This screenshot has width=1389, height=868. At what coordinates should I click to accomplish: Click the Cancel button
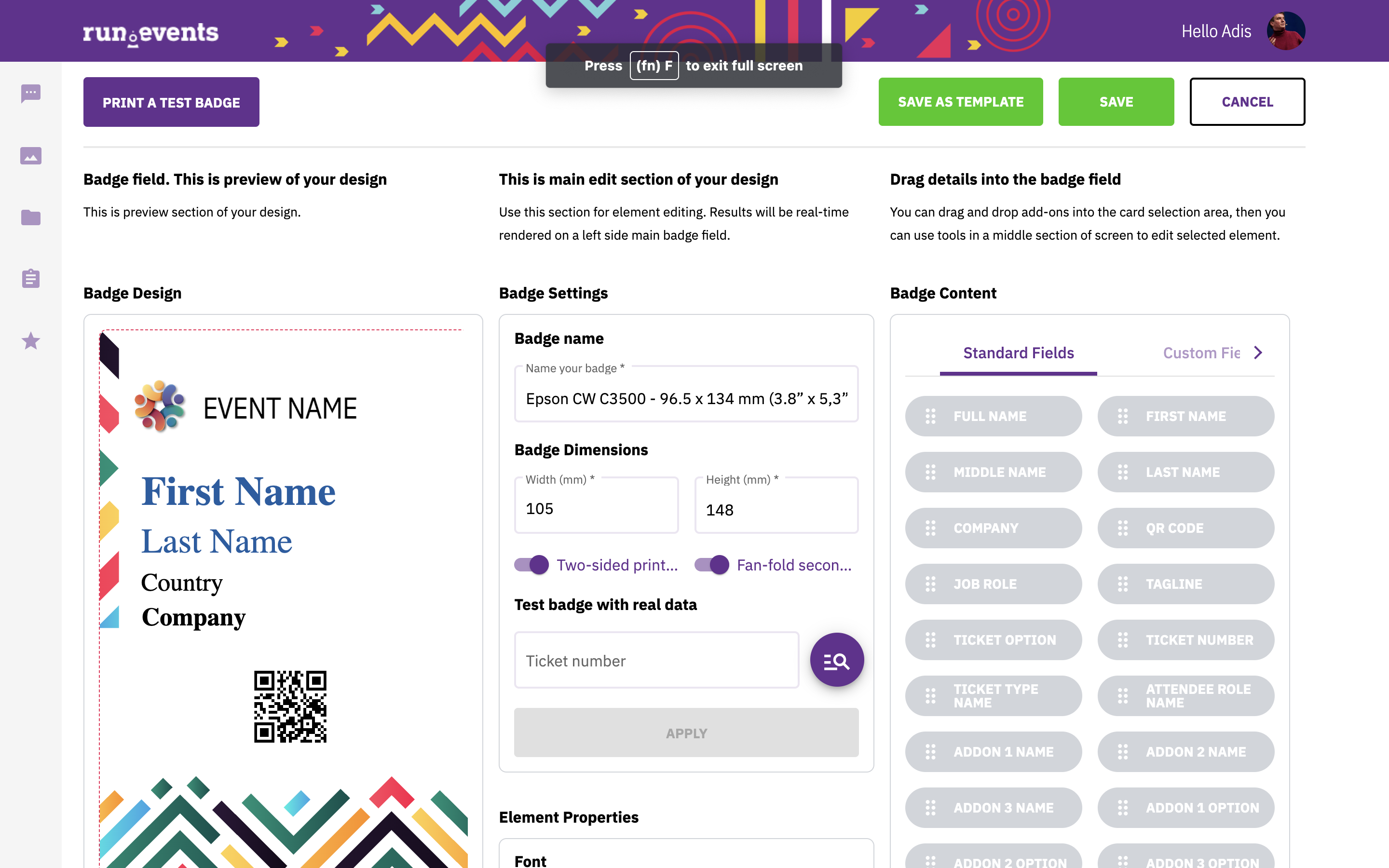click(1247, 102)
